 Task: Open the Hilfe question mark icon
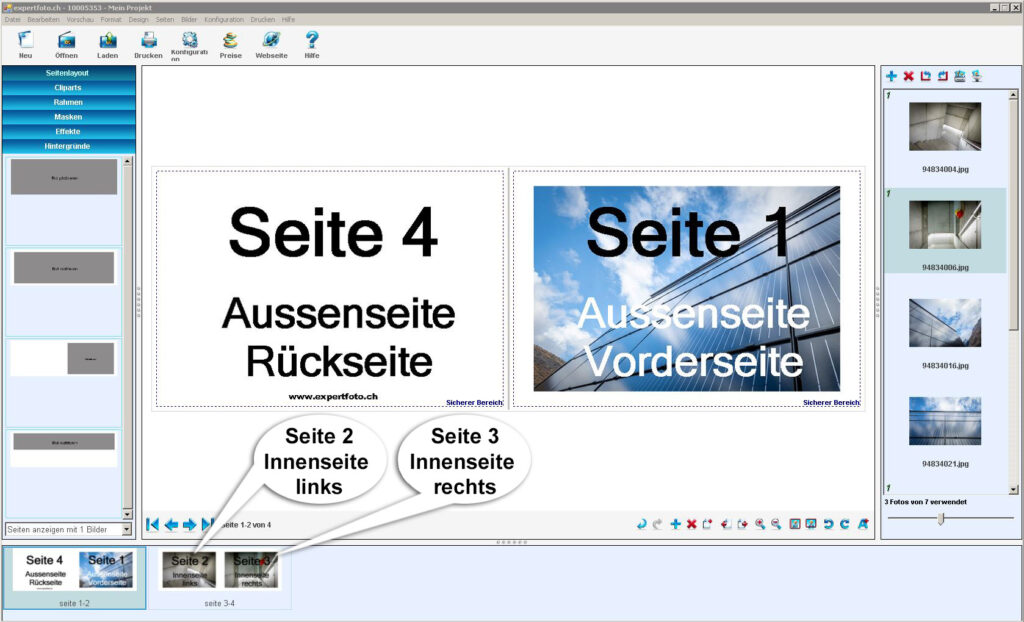tap(312, 42)
